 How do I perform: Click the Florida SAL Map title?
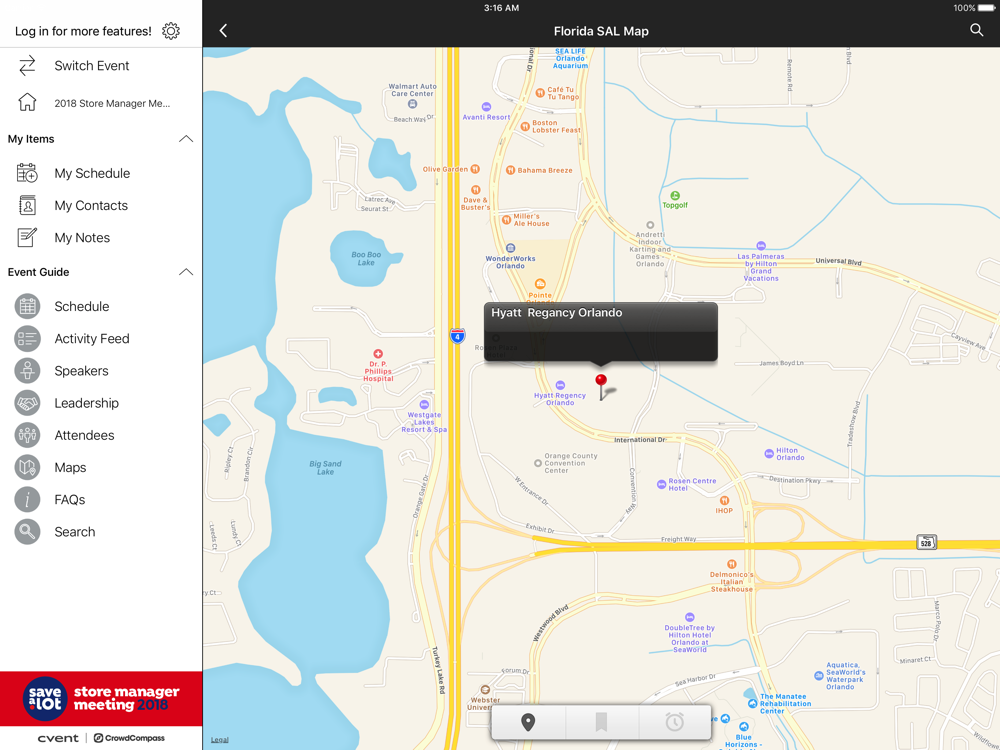point(601,31)
